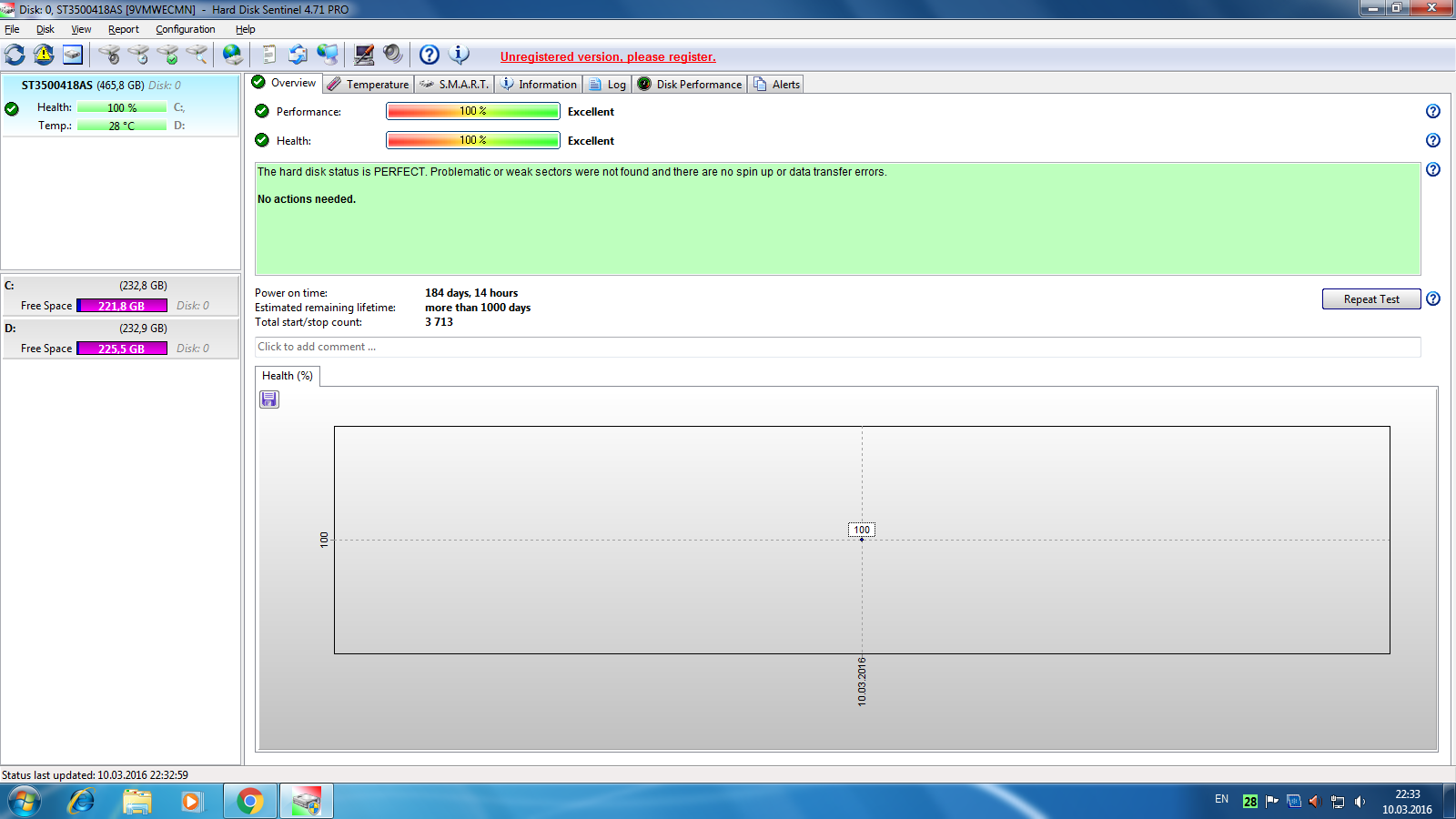This screenshot has height=819, width=1456.
Task: Open Help via blue question mark toolbar icon
Action: pos(430,55)
